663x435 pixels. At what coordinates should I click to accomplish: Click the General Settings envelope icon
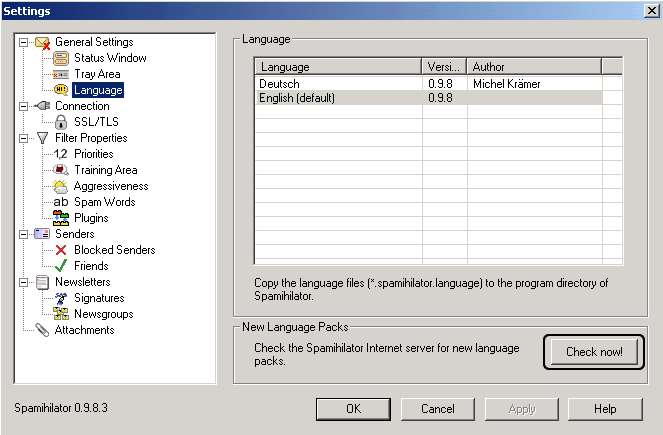(43, 42)
